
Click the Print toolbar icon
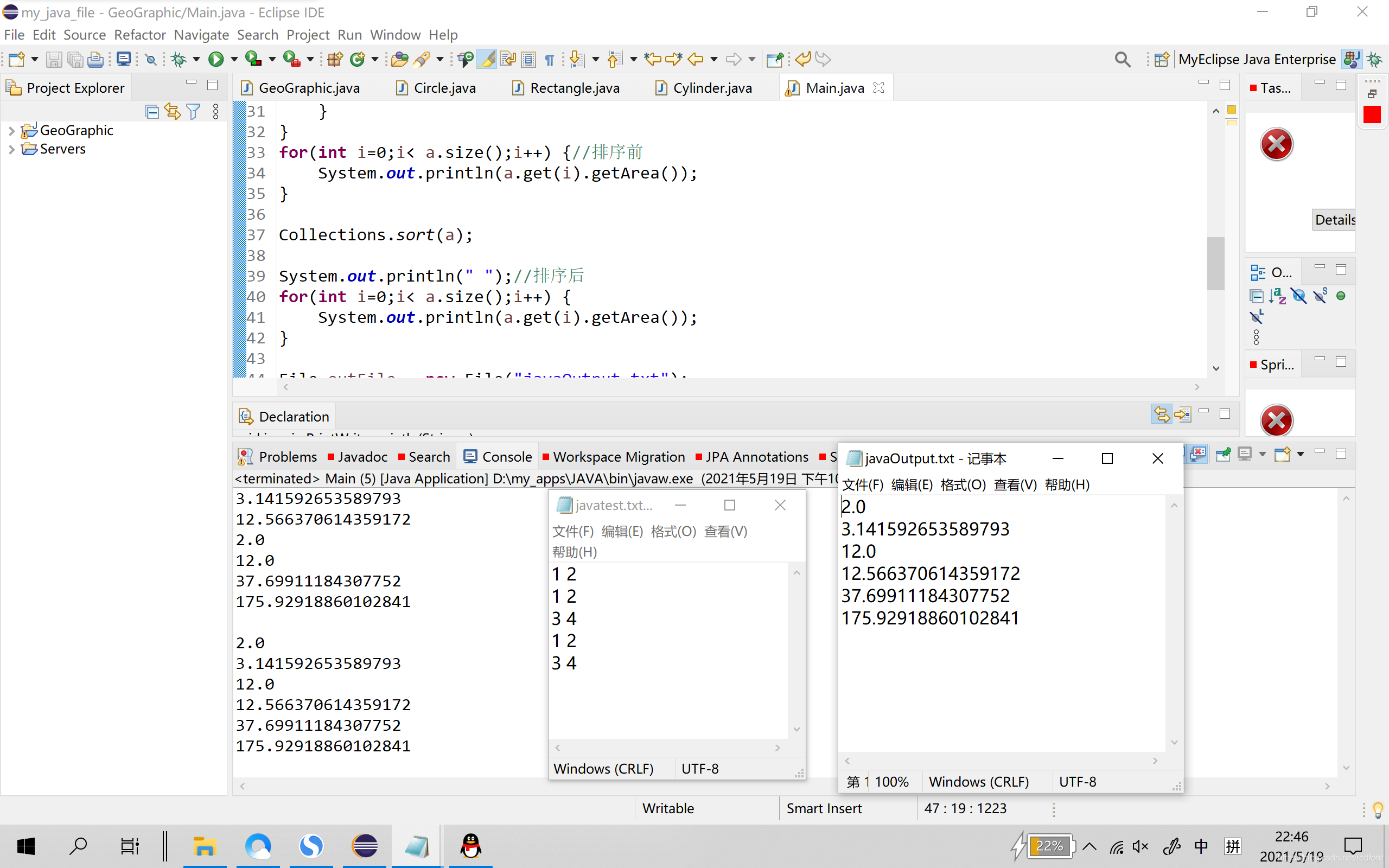pos(96,59)
